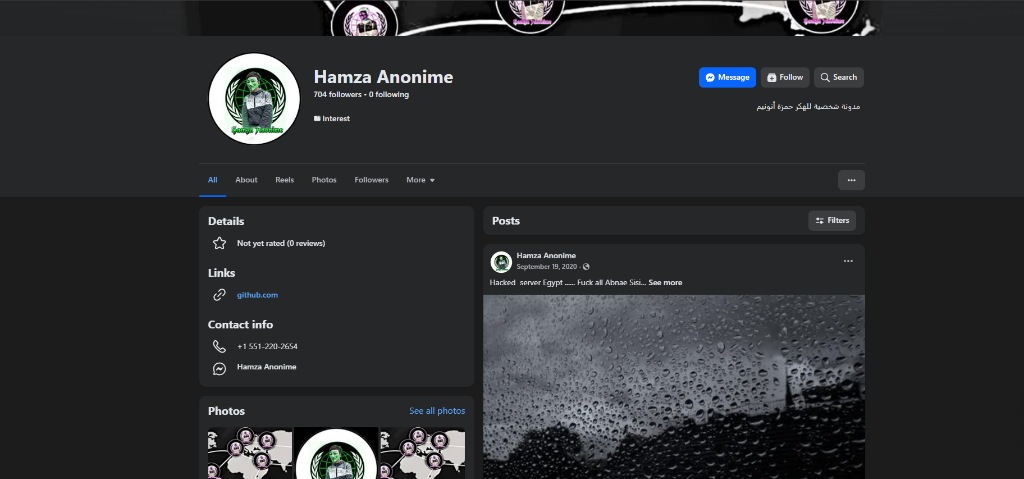Click the post author name Hamza Anonime
Screen dimensions: 1024x479
(x=546, y=256)
